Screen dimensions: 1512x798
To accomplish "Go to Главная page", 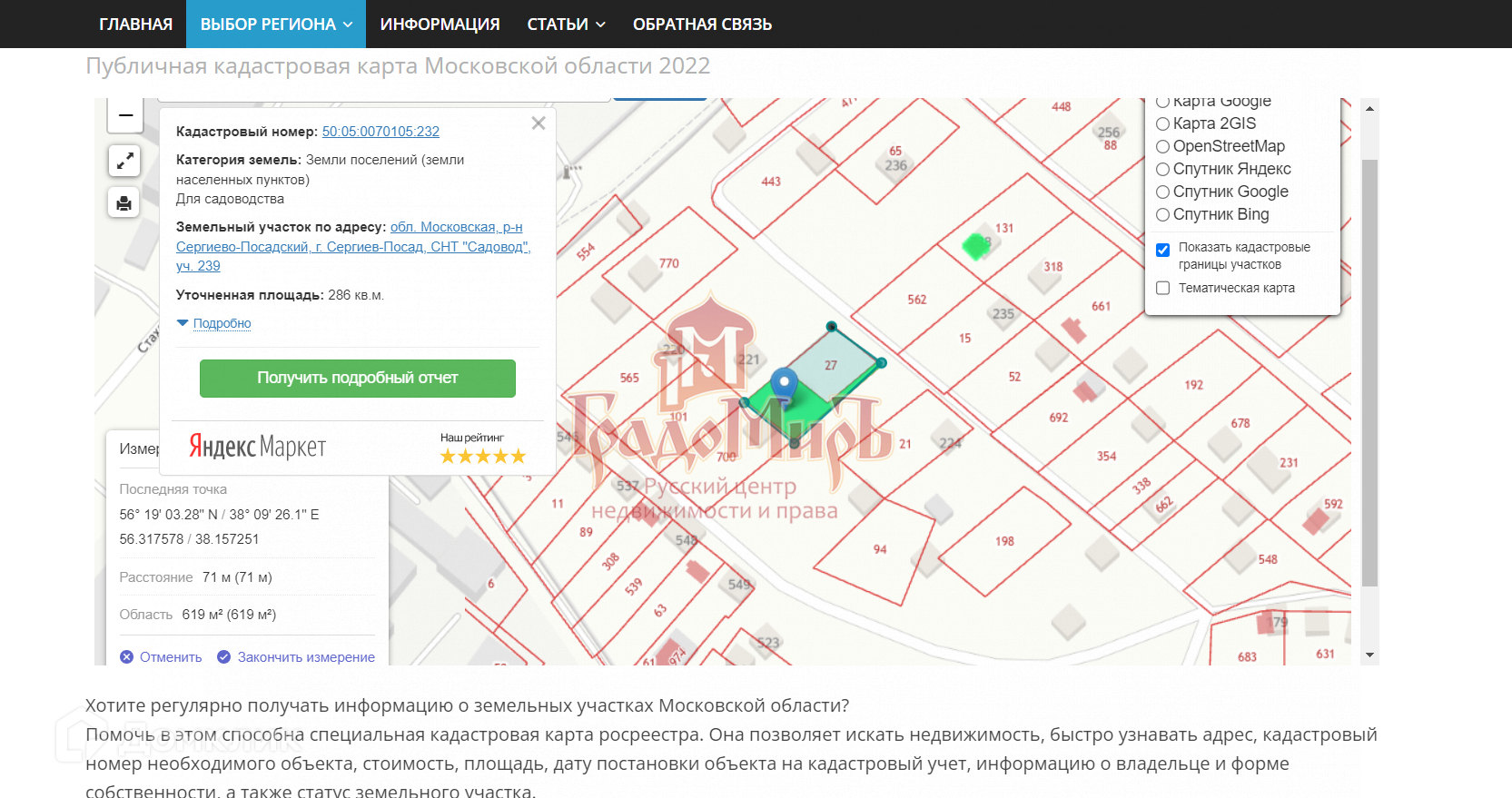I will pos(136,24).
